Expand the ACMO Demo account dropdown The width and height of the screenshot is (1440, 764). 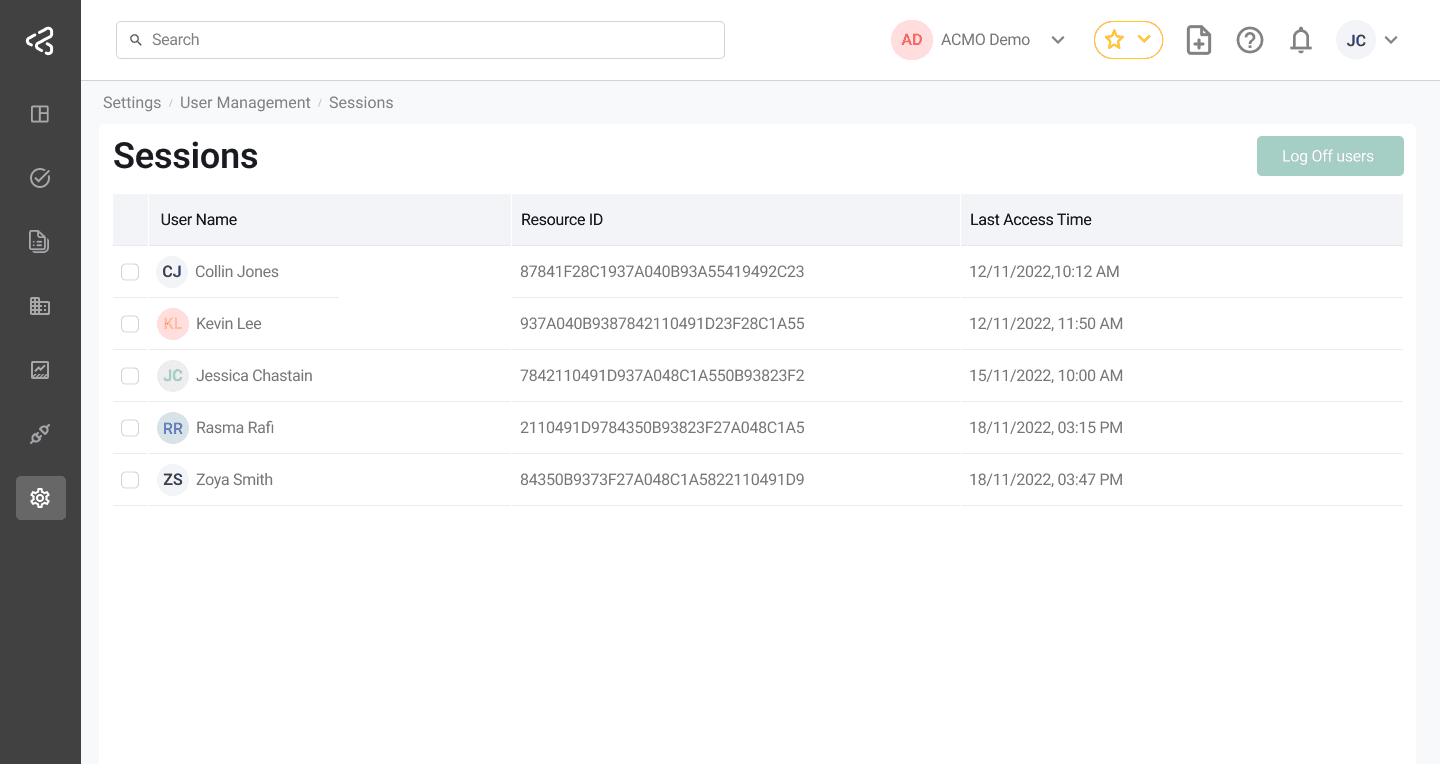point(1057,40)
